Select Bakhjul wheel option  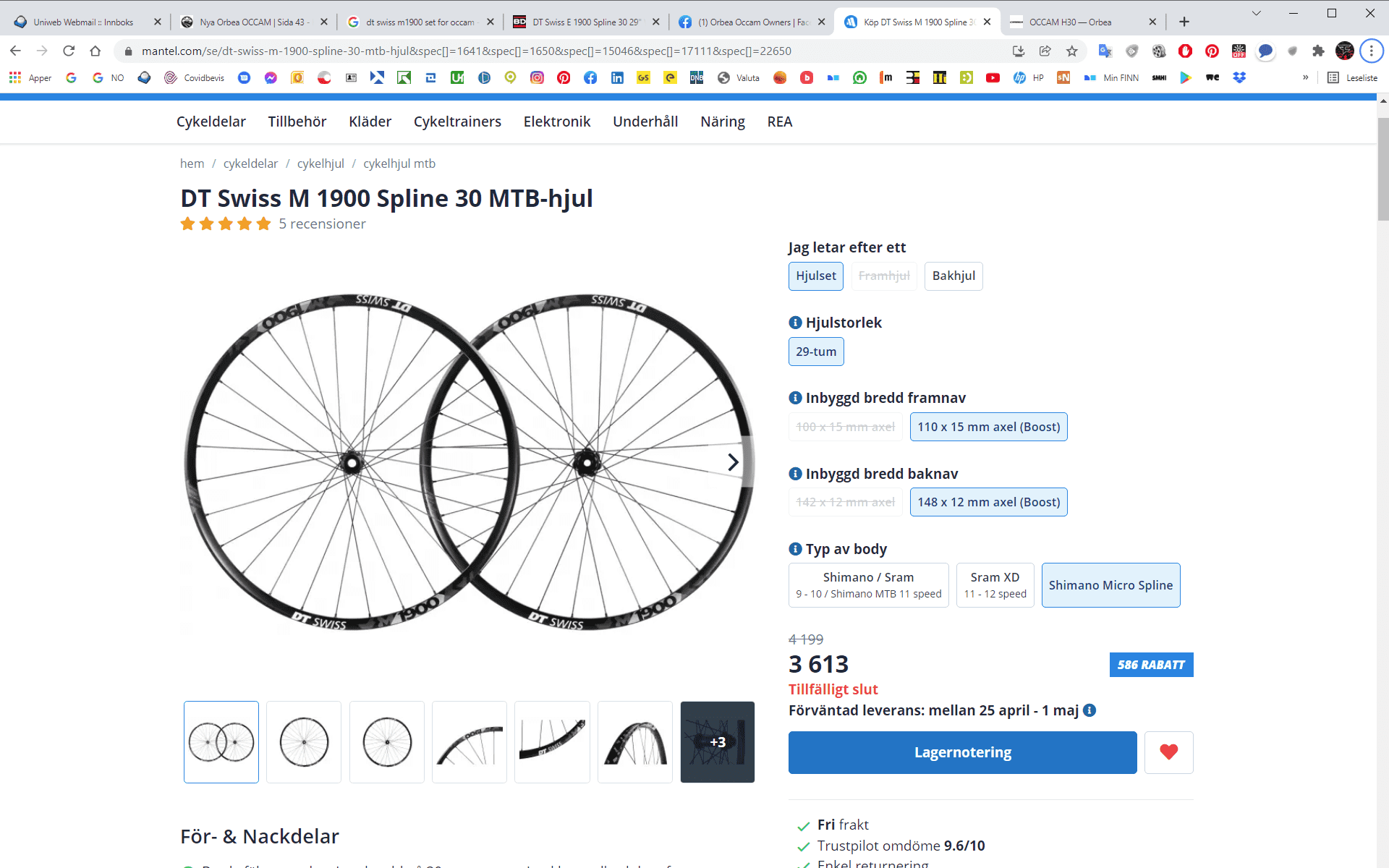coord(953,276)
